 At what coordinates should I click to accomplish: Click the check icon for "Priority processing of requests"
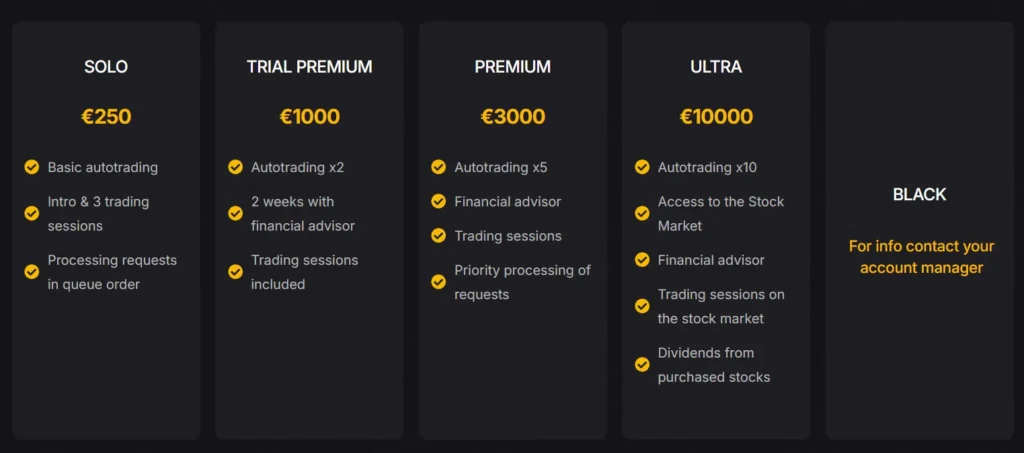click(438, 282)
